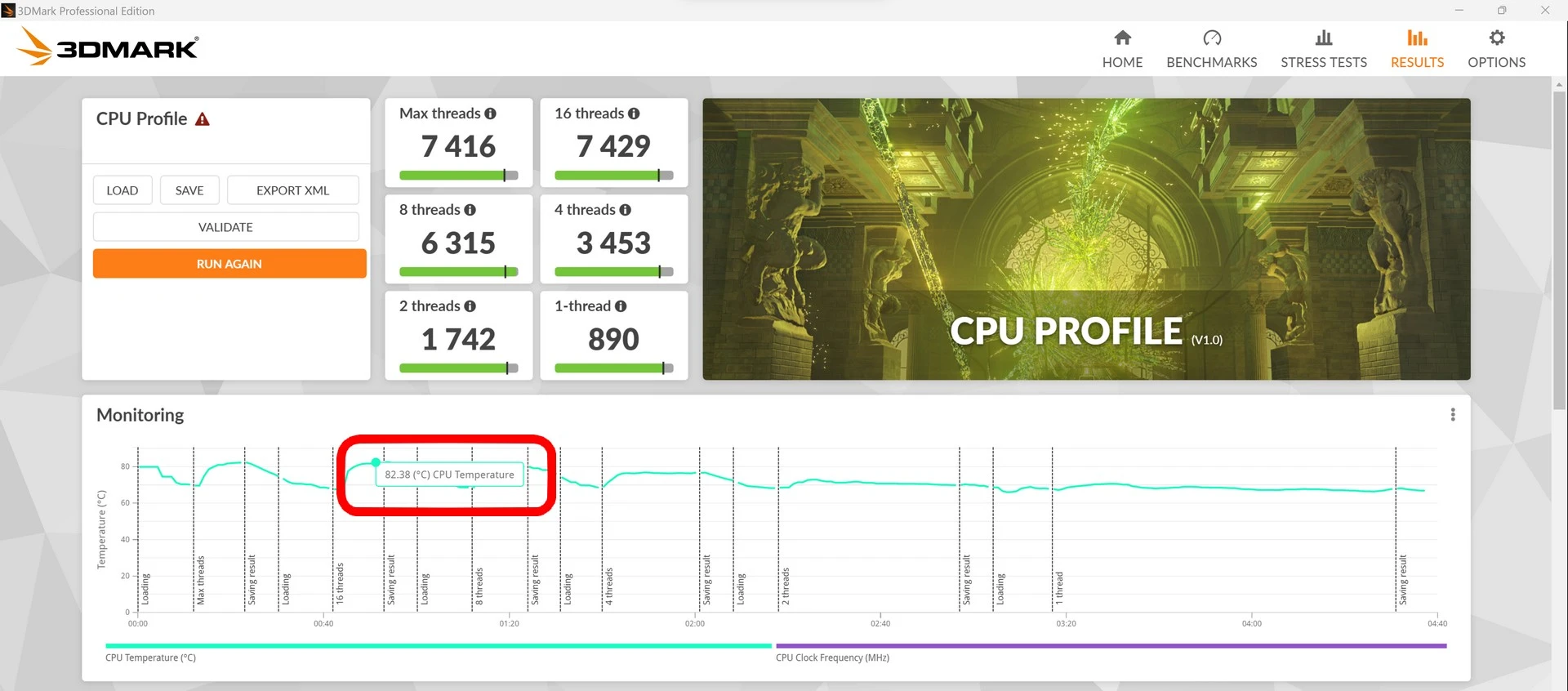
Task: Restore the window using title bar button
Action: point(1502,11)
